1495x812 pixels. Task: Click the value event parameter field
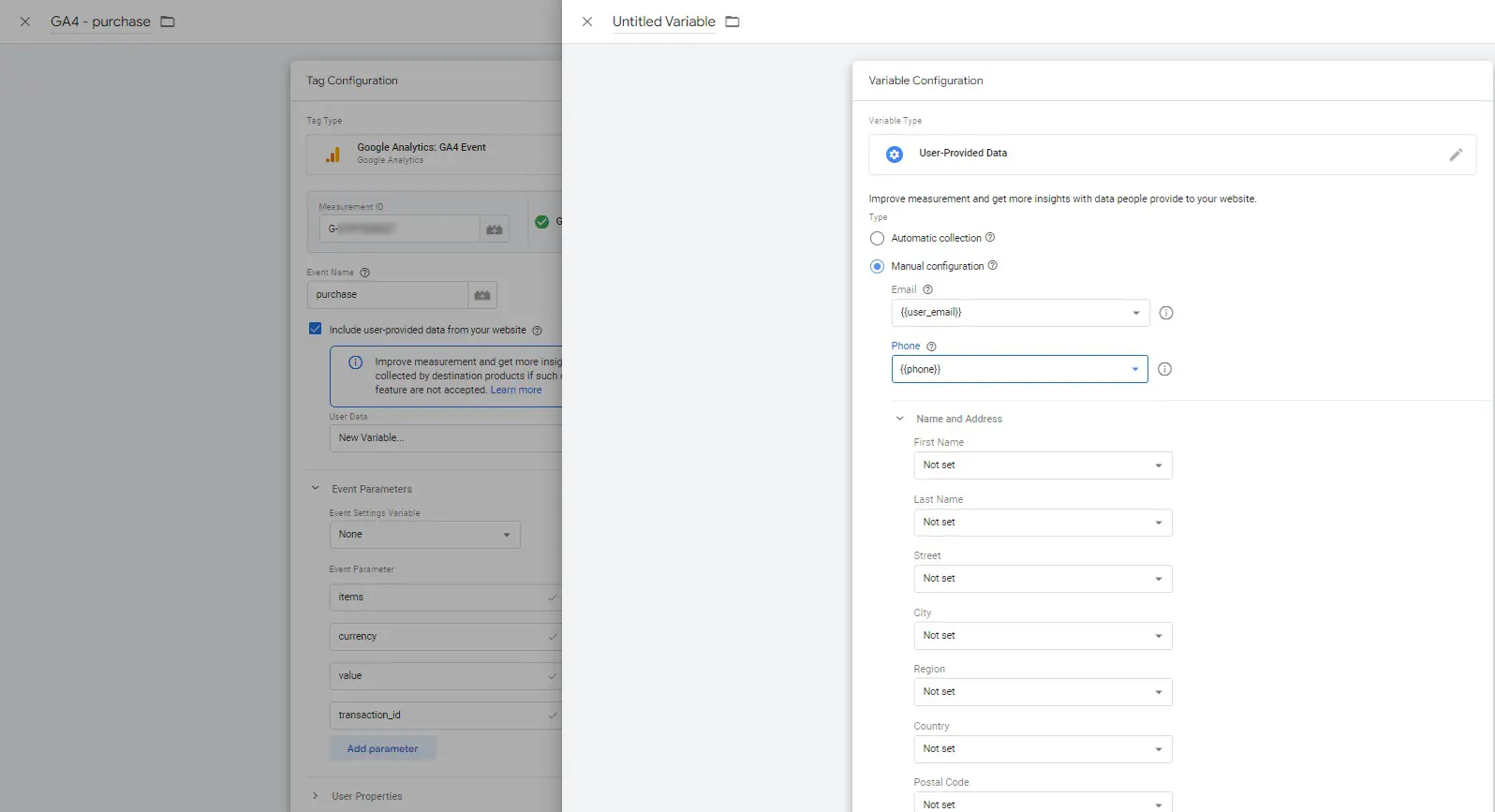coord(446,676)
